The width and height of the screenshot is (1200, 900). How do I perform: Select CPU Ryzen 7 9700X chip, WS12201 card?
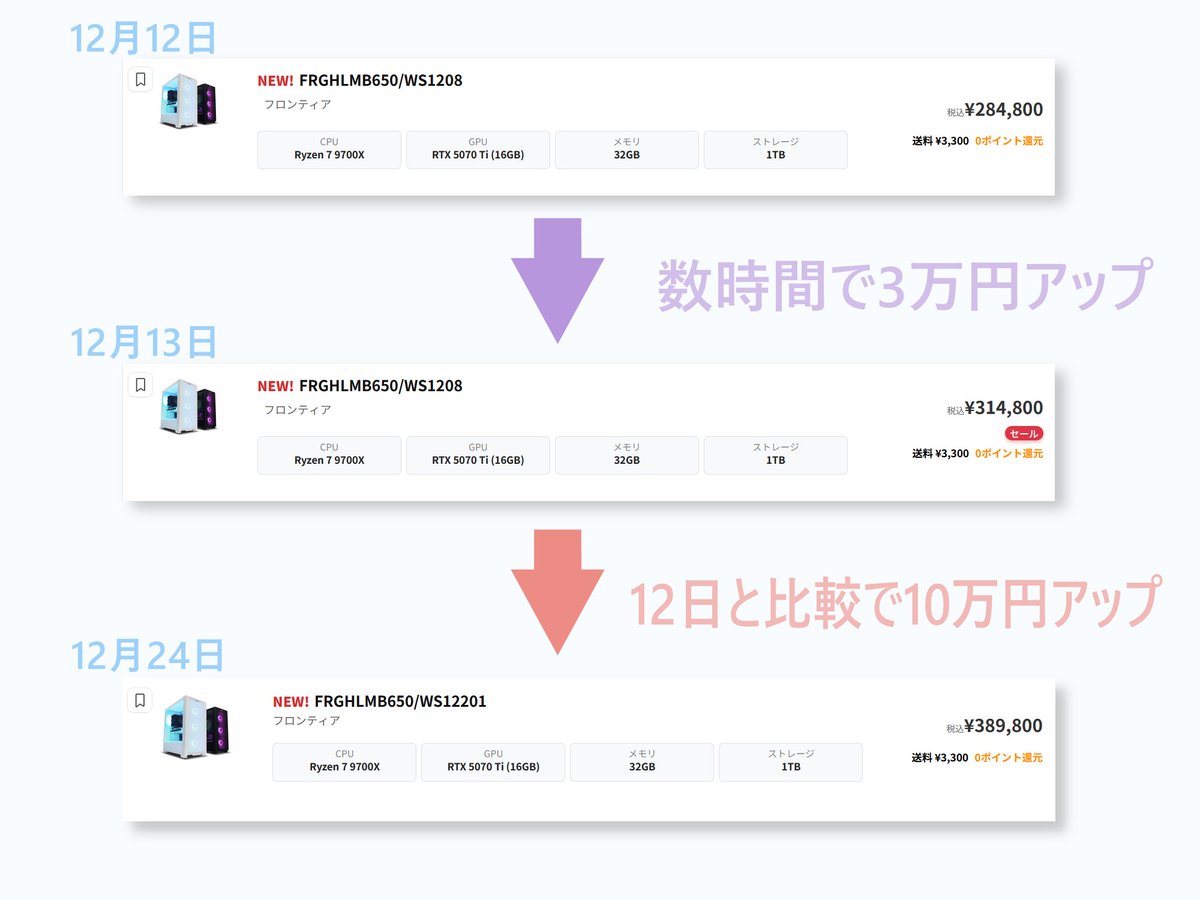click(x=344, y=762)
